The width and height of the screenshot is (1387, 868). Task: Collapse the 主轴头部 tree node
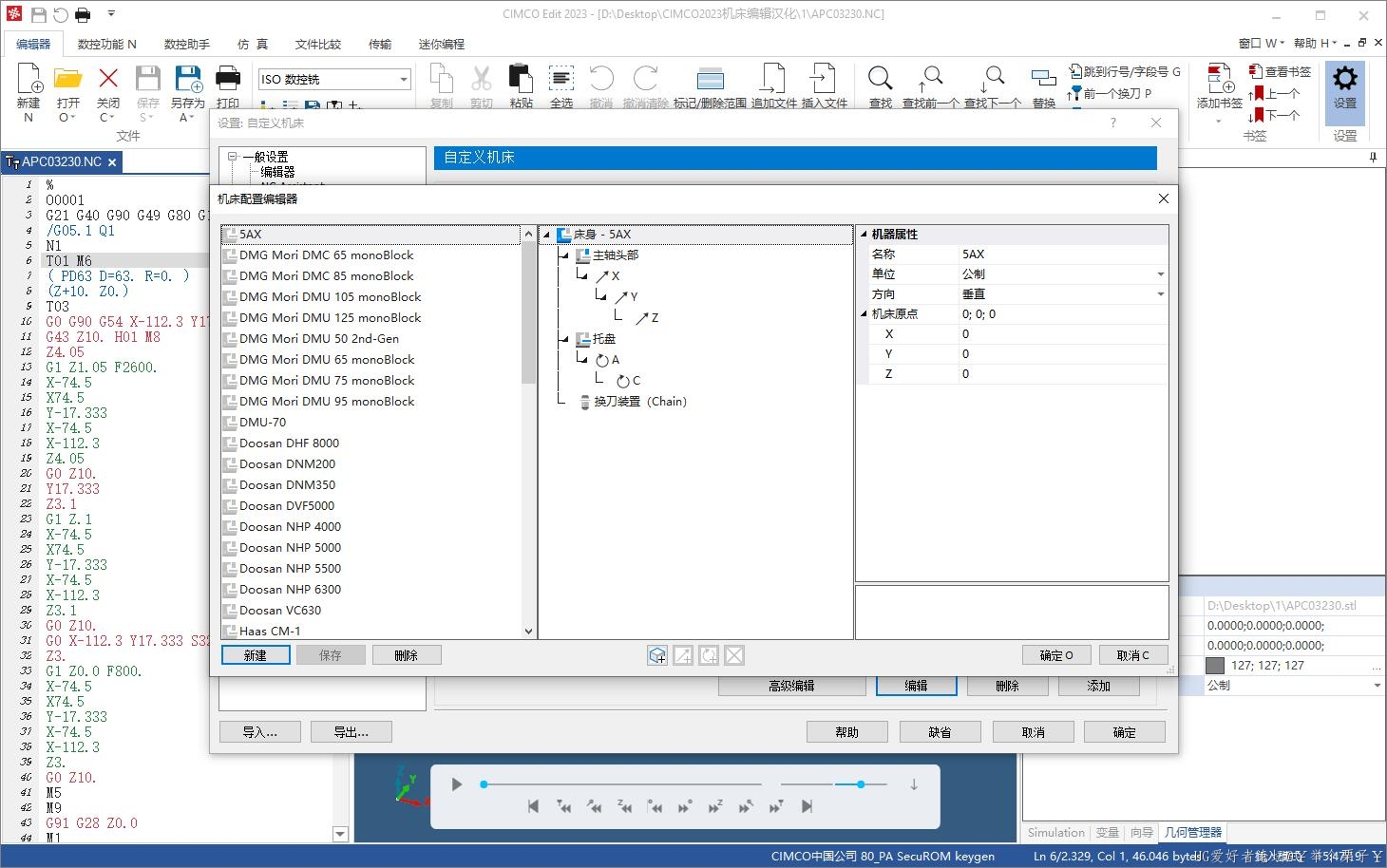[564, 255]
